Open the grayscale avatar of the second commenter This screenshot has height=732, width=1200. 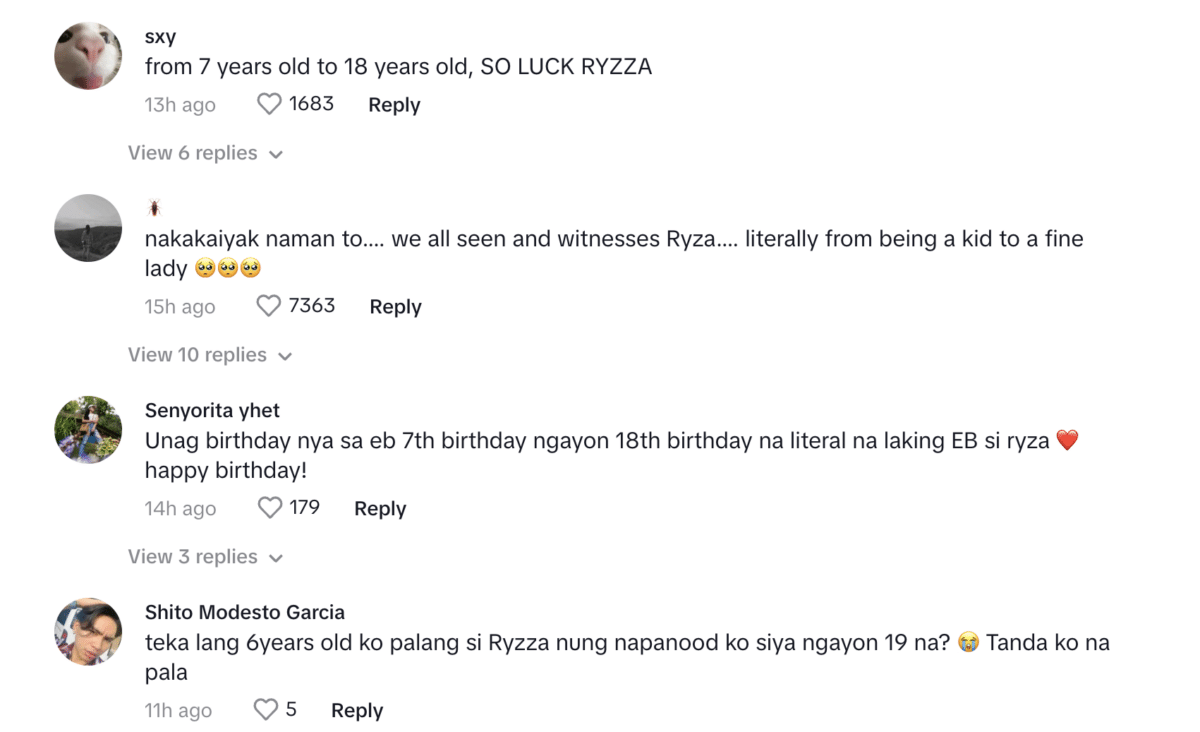(88, 228)
